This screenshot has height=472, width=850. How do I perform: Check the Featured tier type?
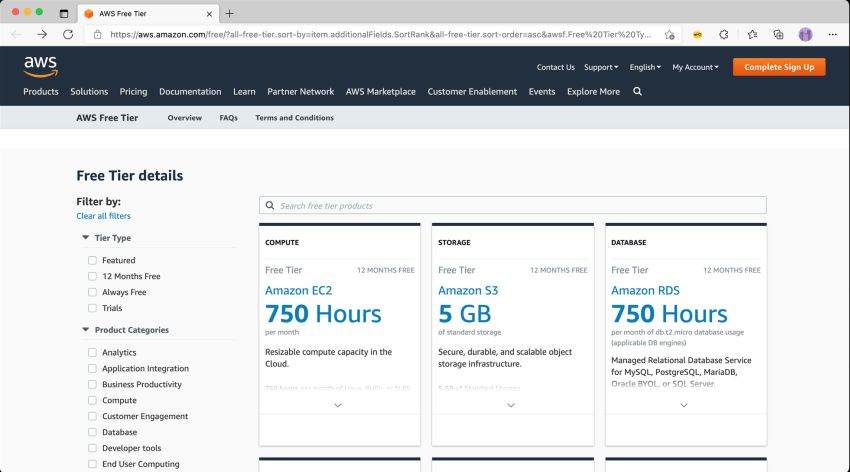point(92,260)
